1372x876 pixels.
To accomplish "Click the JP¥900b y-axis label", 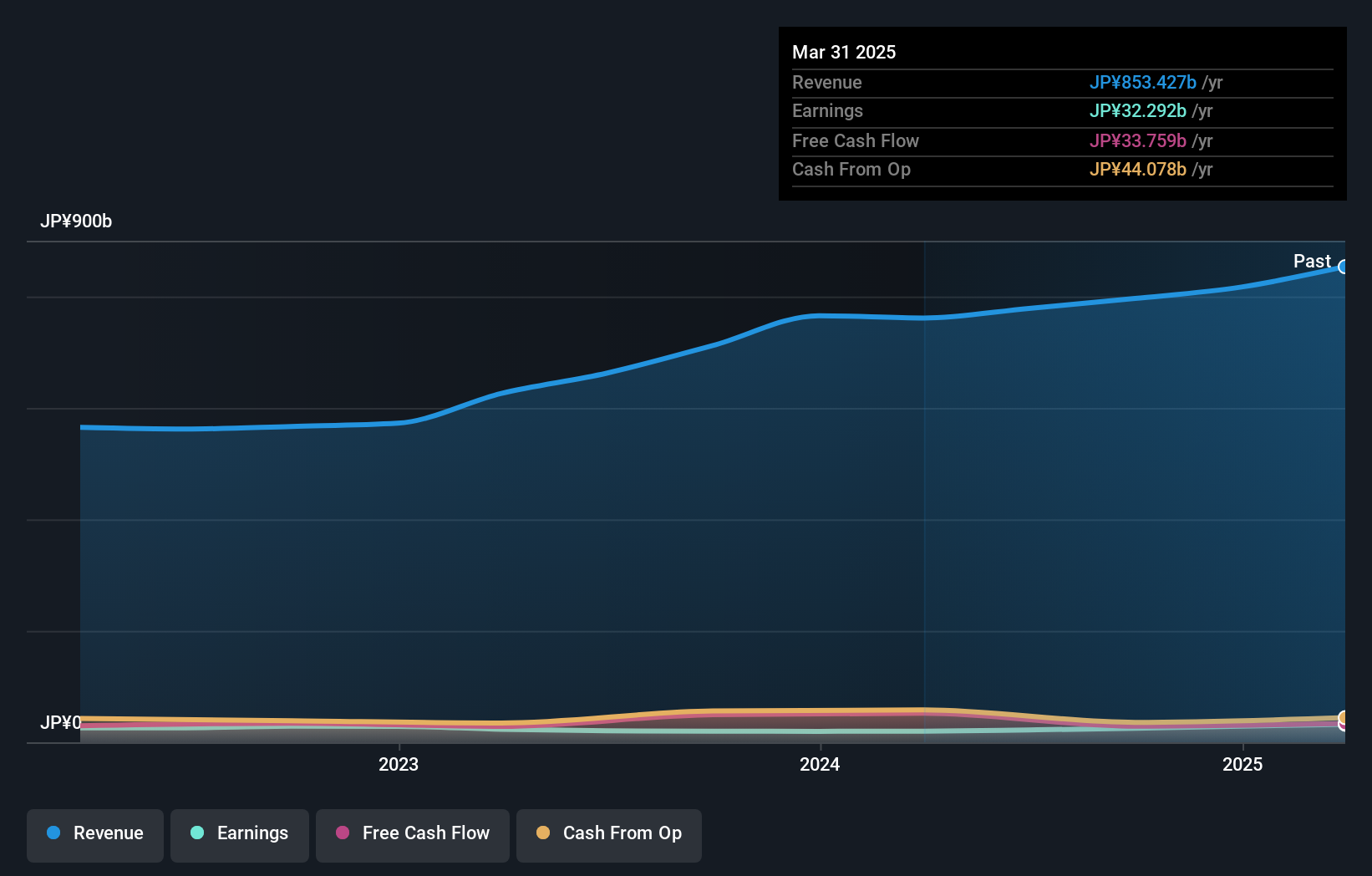I will [76, 222].
